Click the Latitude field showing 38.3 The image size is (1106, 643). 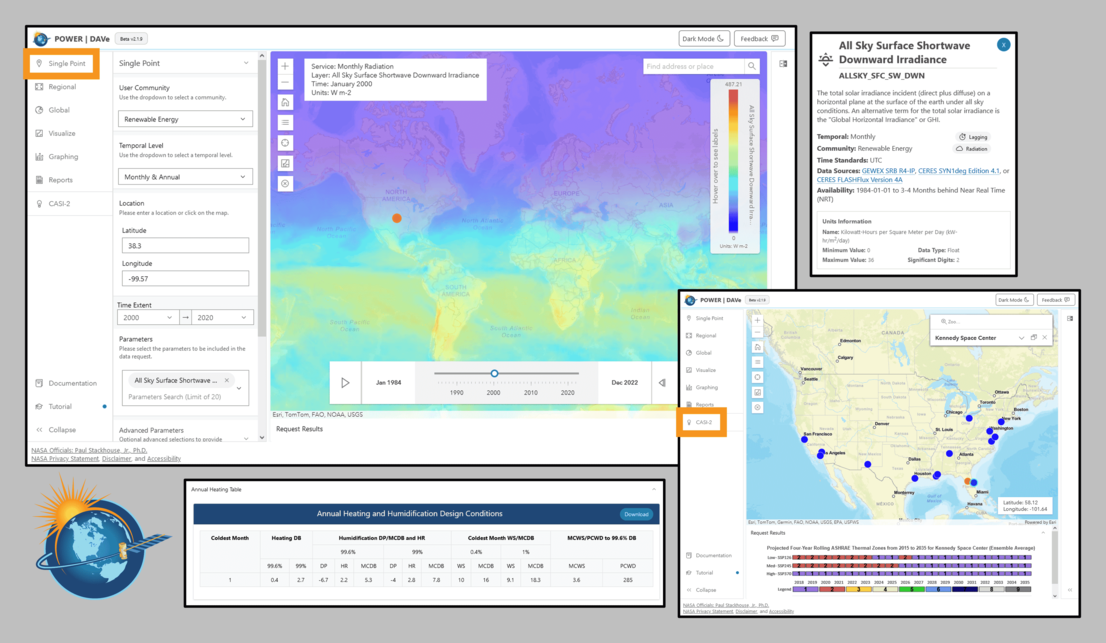185,246
